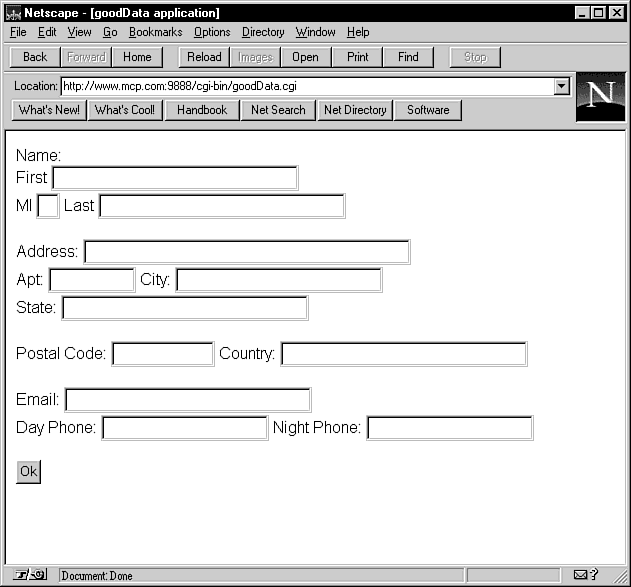
Task: Click the What's New! button
Action: (49, 110)
